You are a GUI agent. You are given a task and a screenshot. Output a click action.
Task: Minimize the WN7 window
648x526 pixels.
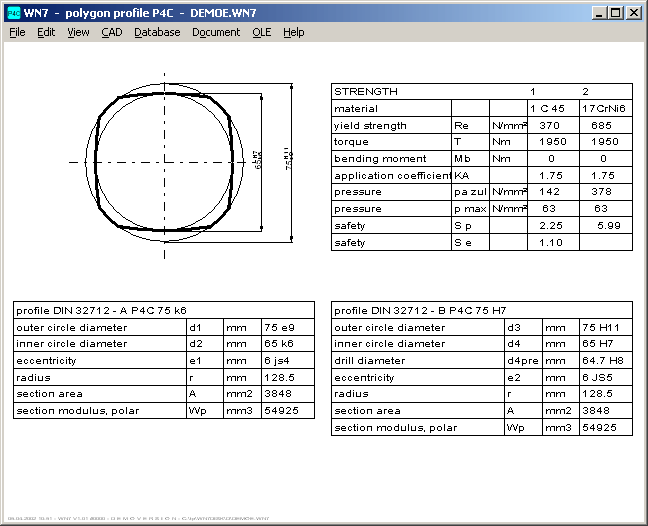point(599,12)
